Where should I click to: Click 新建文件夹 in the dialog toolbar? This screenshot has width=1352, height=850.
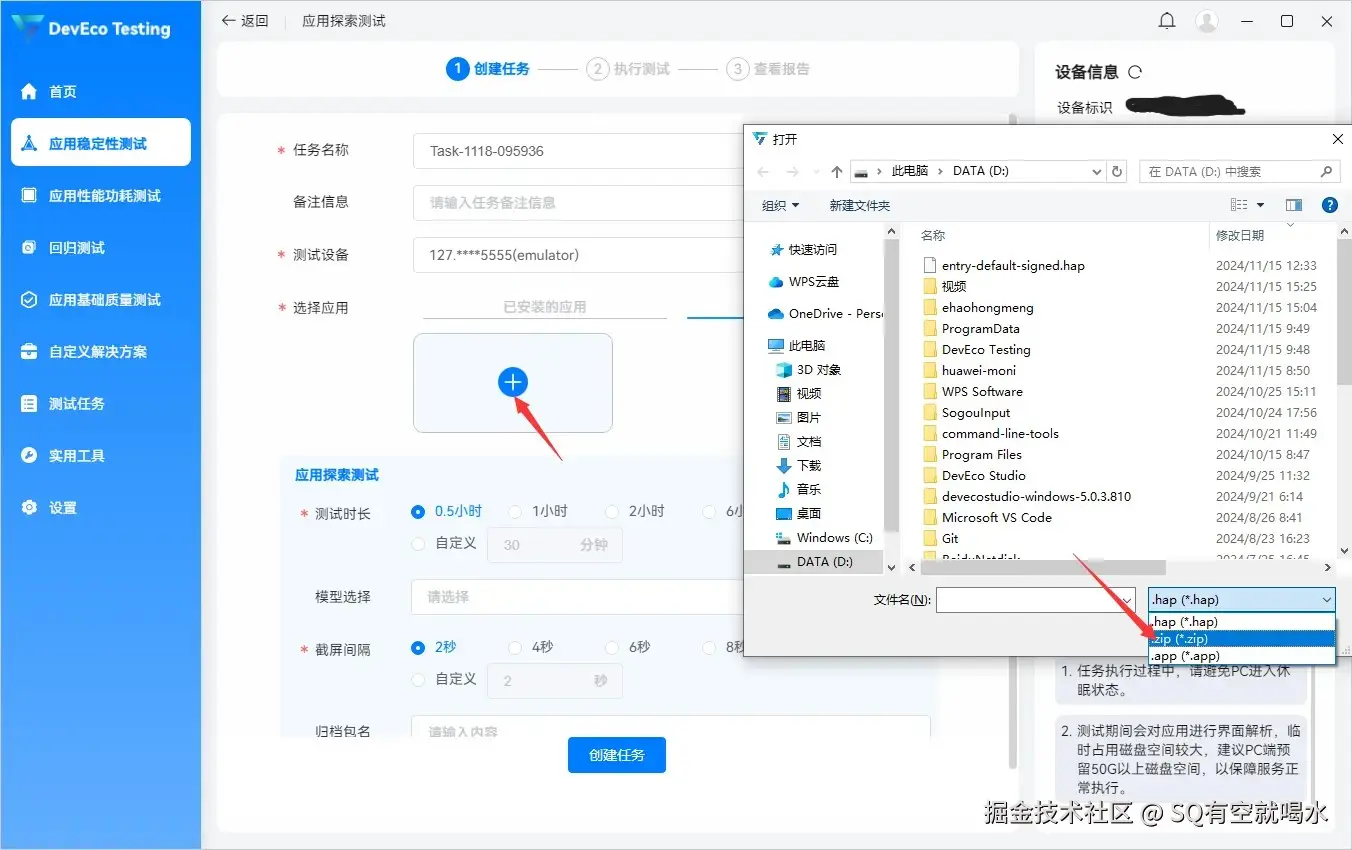[860, 205]
